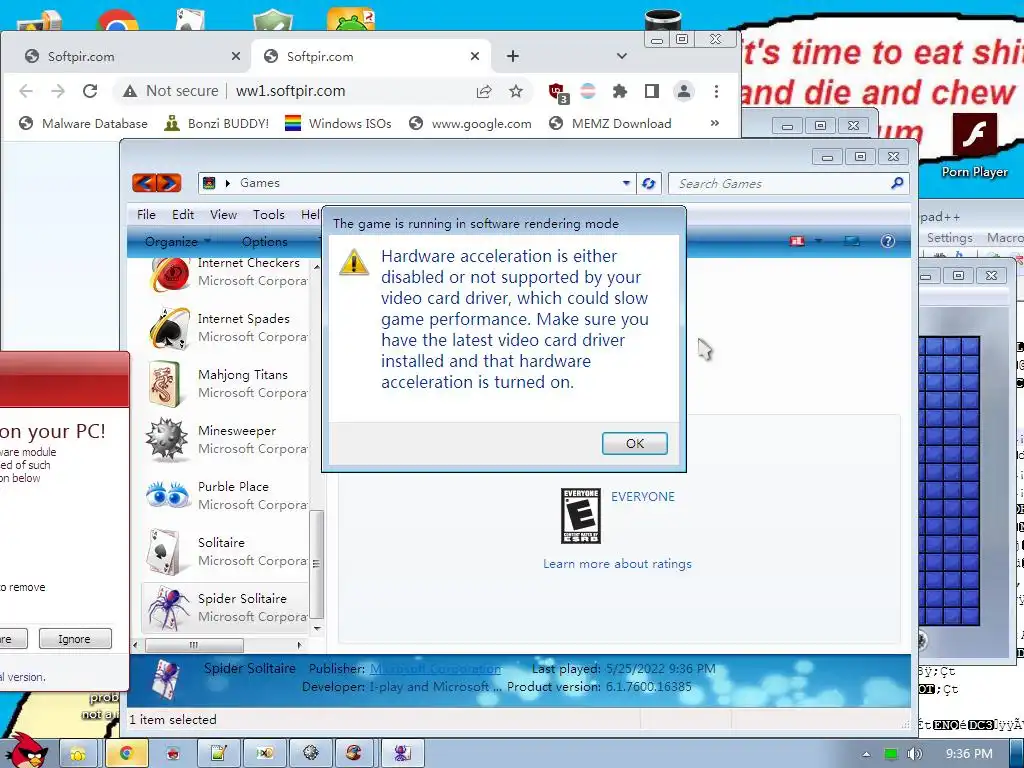Click the Not secure warning in address bar
1024x768 pixels.
coord(171,91)
